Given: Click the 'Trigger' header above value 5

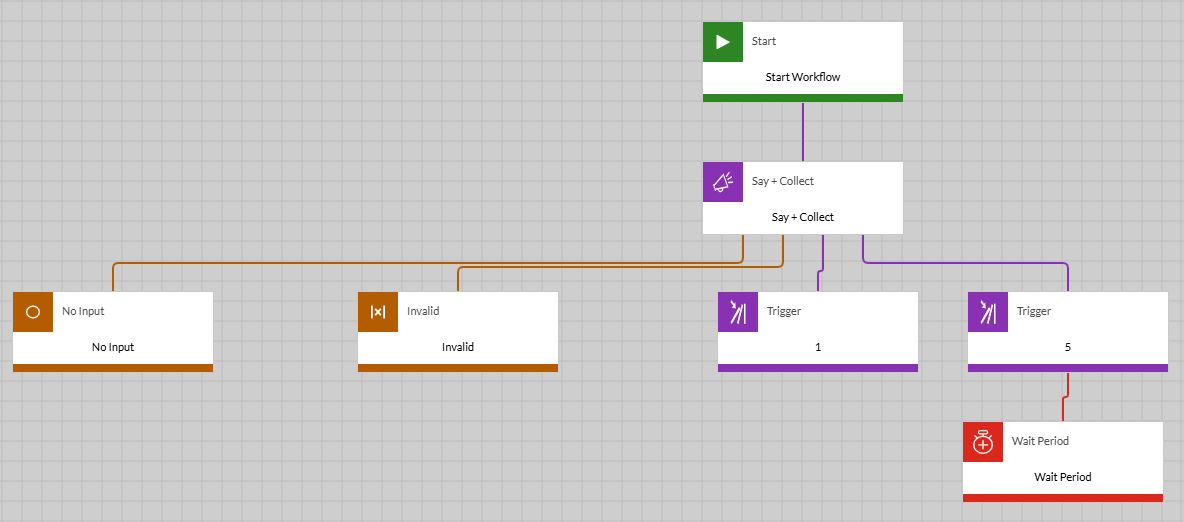Looking at the screenshot, I should (1034, 311).
